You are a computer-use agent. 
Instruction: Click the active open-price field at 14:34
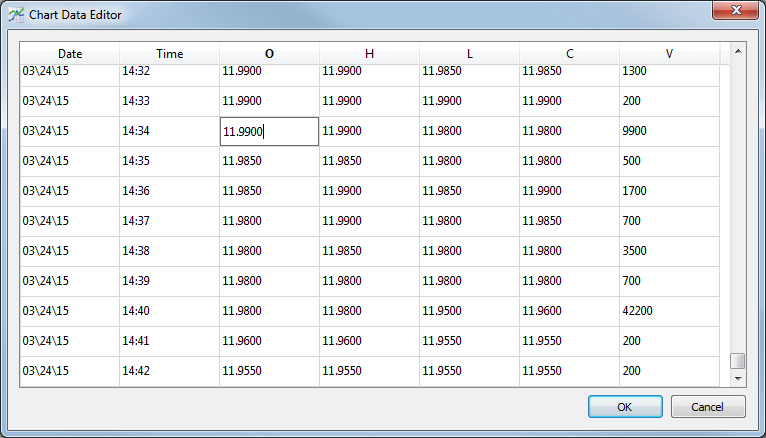coord(269,131)
